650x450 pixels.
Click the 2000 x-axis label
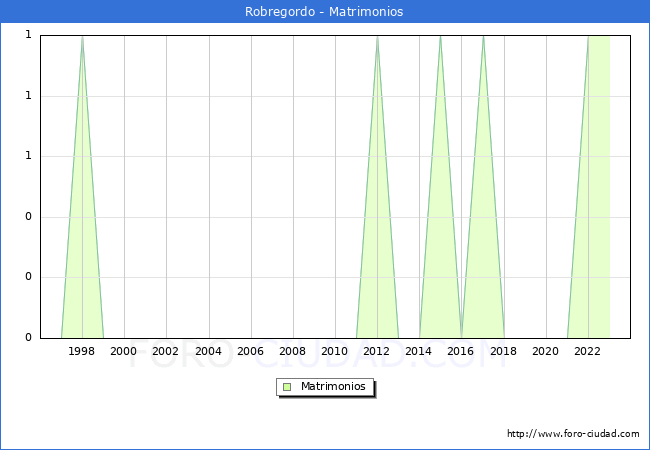pos(124,351)
